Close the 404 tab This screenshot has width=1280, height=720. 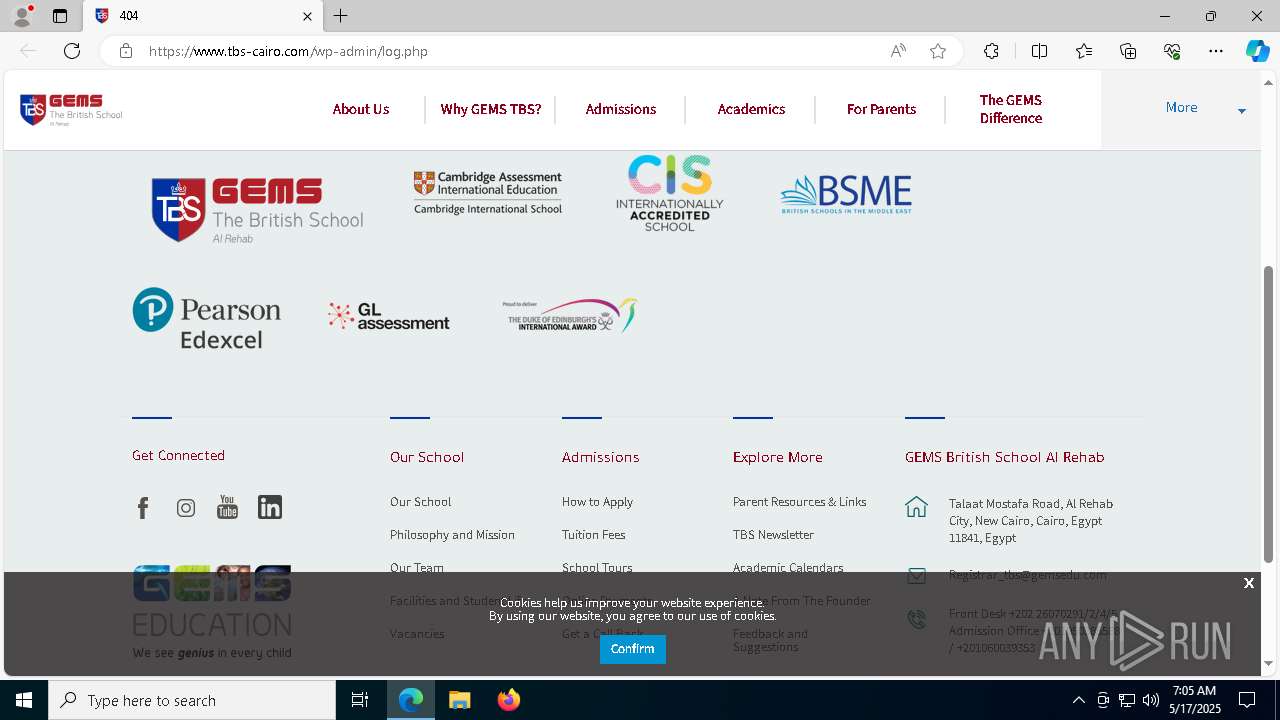pos(307,16)
